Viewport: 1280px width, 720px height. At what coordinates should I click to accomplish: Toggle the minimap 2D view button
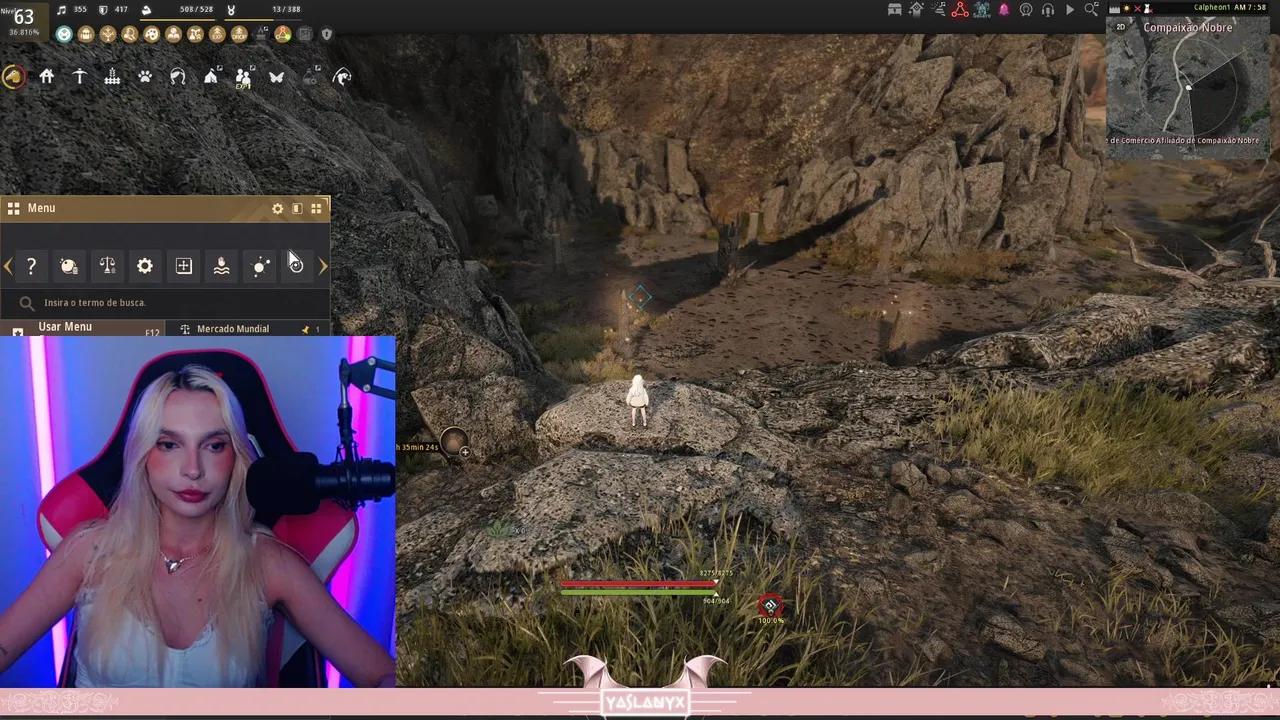click(1121, 27)
